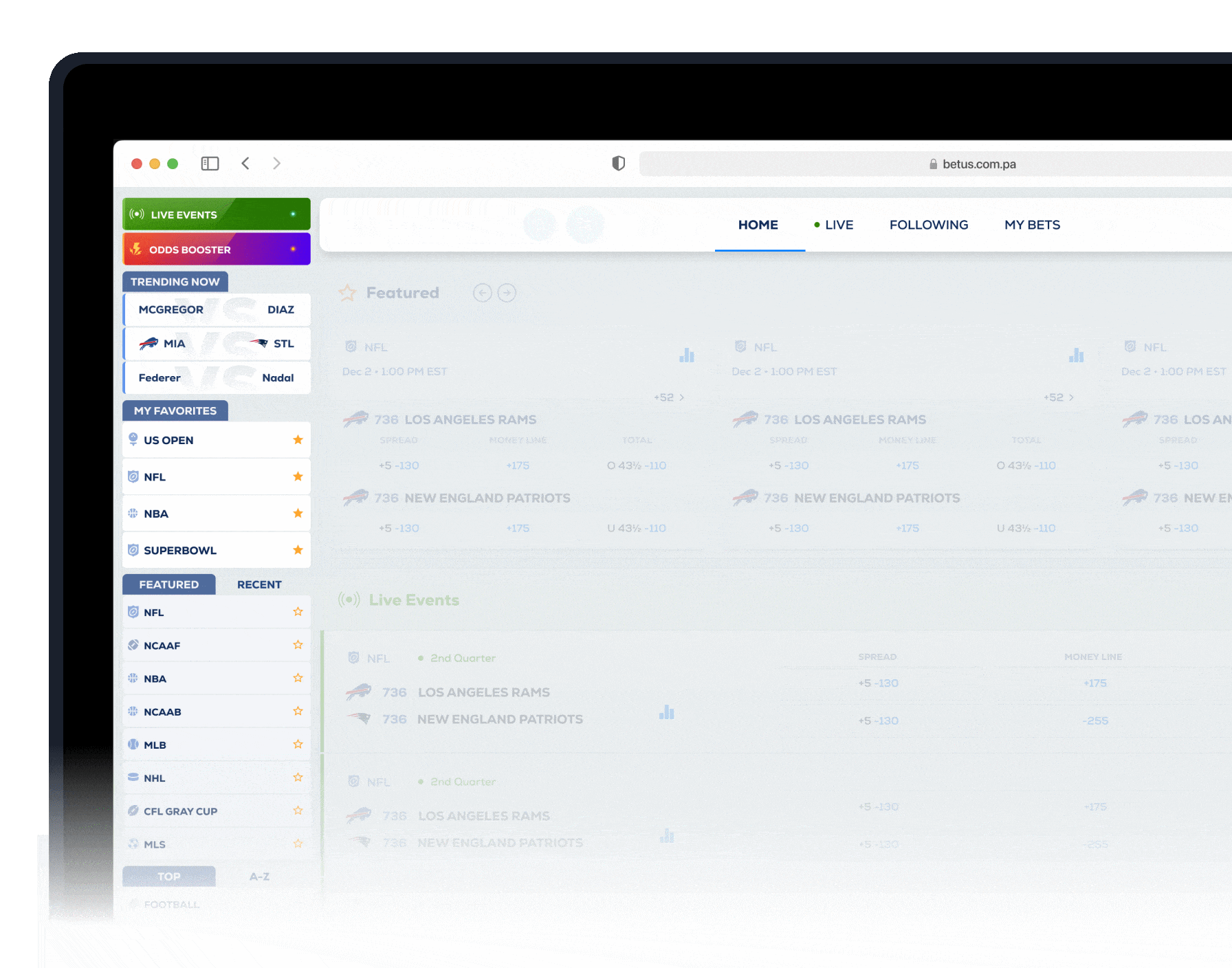Open FOOTBALL in sports list
This screenshot has width=1232, height=968.
(172, 905)
